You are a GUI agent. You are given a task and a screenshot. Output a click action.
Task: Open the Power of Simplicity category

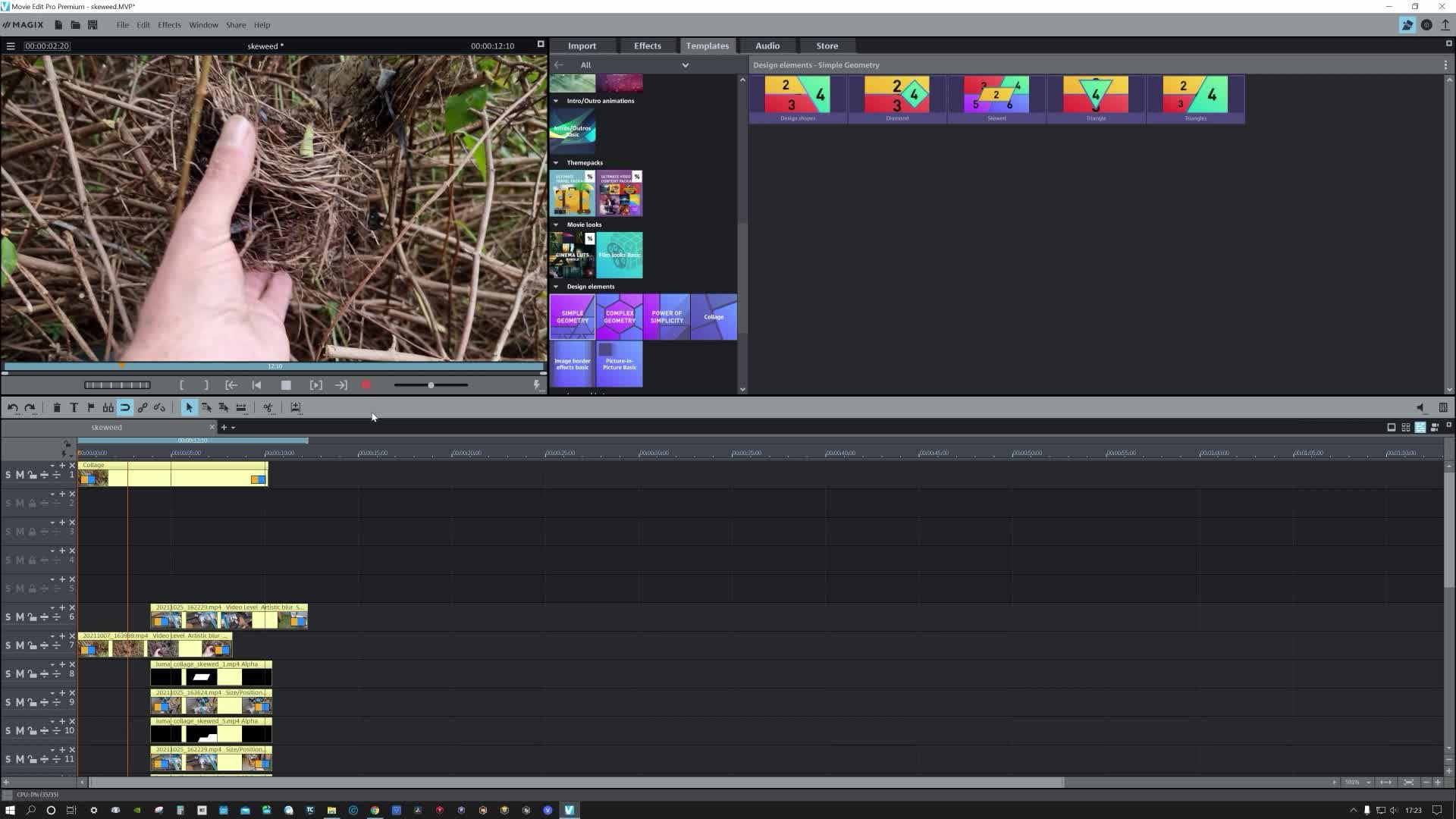tap(667, 317)
